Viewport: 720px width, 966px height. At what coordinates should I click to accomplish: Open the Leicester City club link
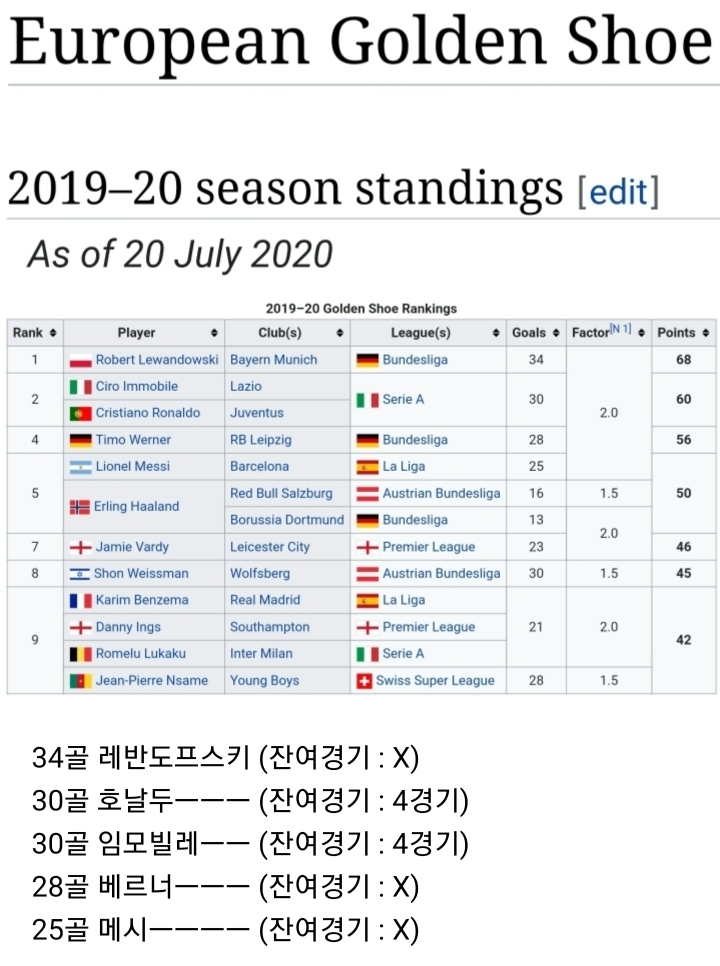point(270,547)
